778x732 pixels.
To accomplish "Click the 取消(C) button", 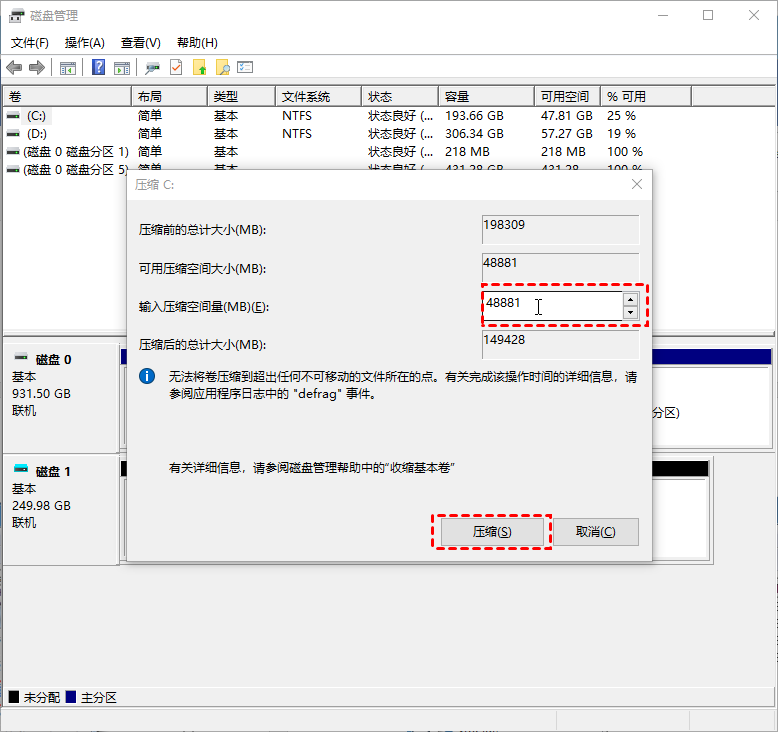I will click(x=595, y=532).
